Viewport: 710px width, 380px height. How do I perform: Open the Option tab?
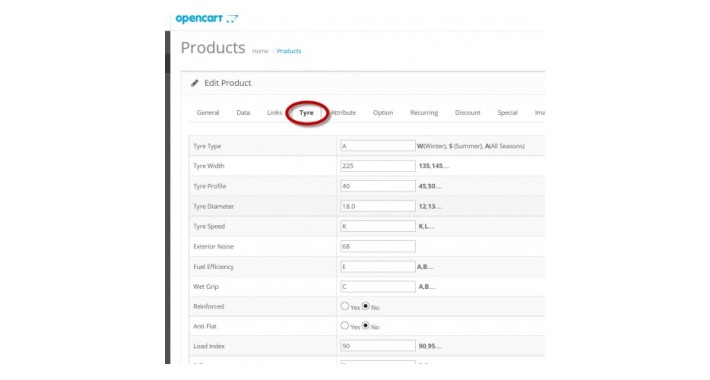383,112
